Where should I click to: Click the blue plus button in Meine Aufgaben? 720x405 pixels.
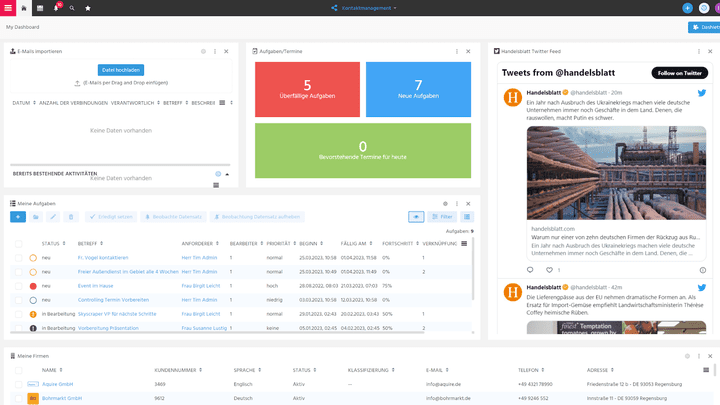(x=18, y=216)
